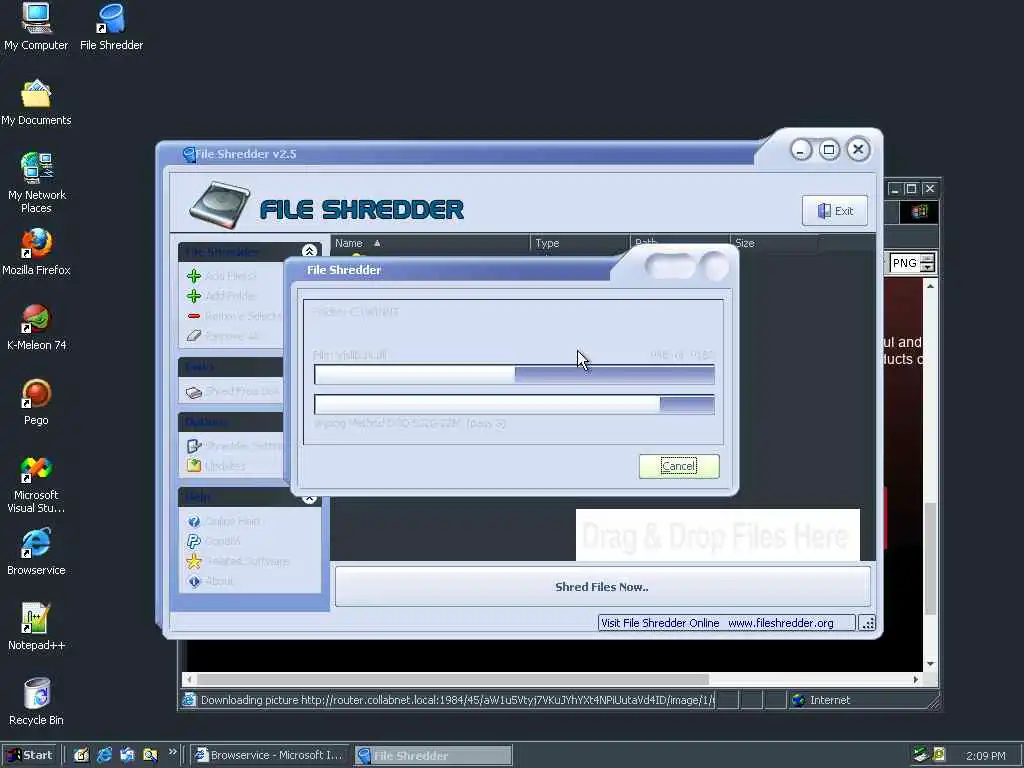Collapse the File Shredder sidebar section
The image size is (1024, 768).
(x=310, y=251)
